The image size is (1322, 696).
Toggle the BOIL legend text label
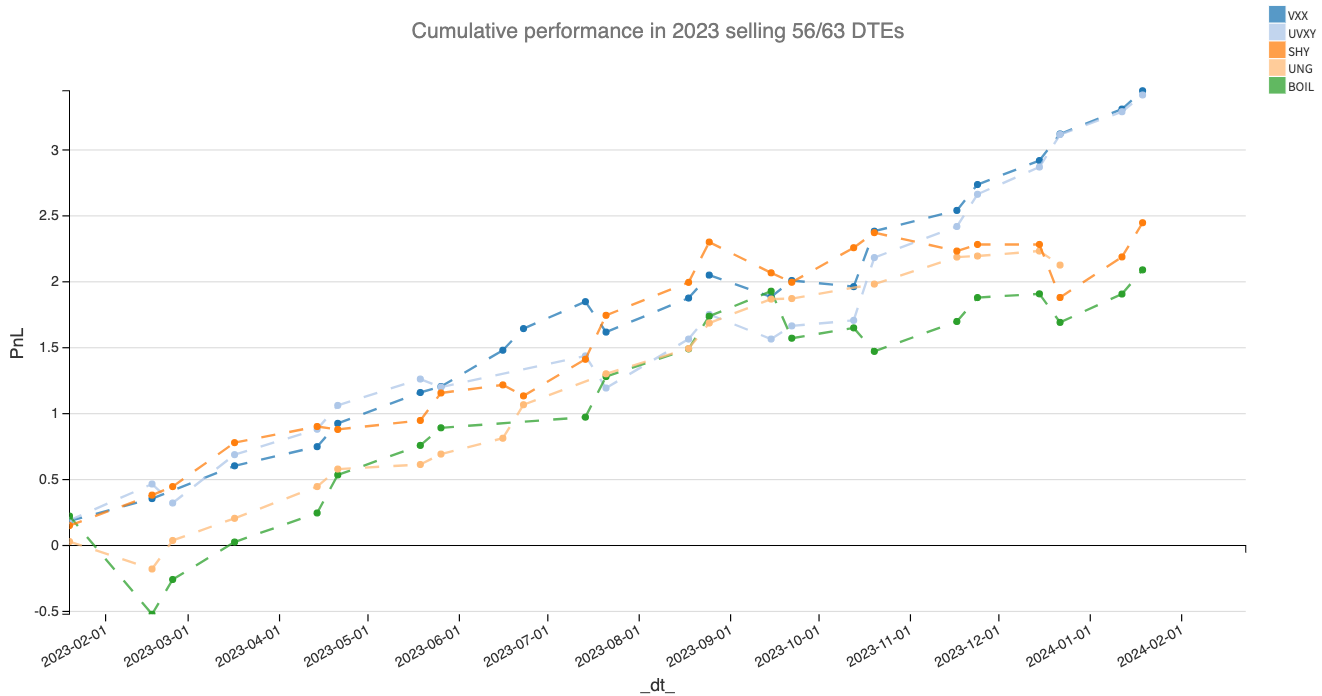click(1301, 87)
